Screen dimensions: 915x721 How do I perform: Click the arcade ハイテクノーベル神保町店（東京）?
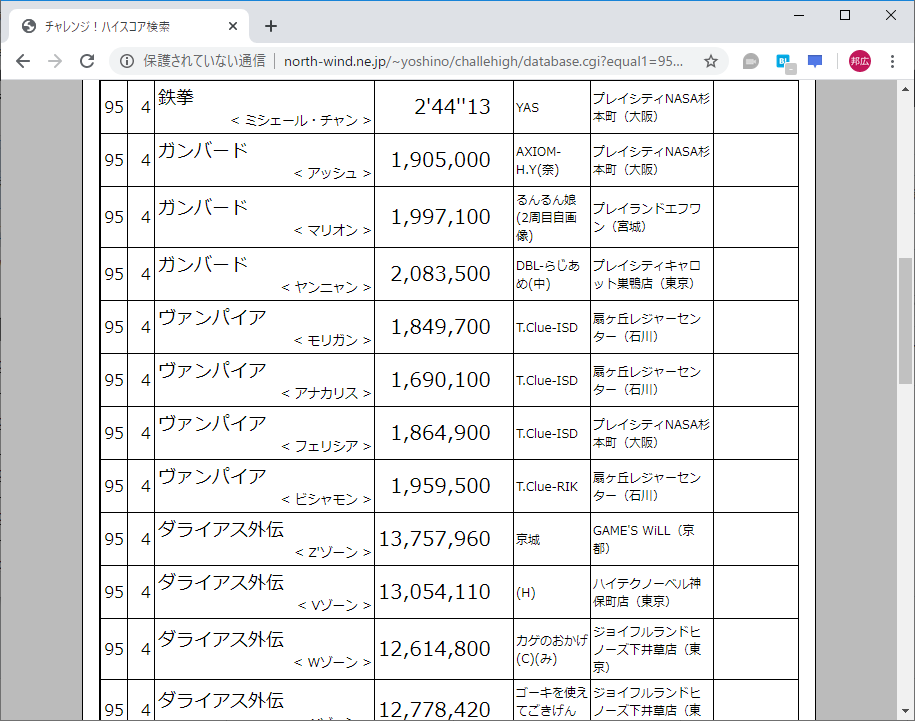[x=647, y=592]
